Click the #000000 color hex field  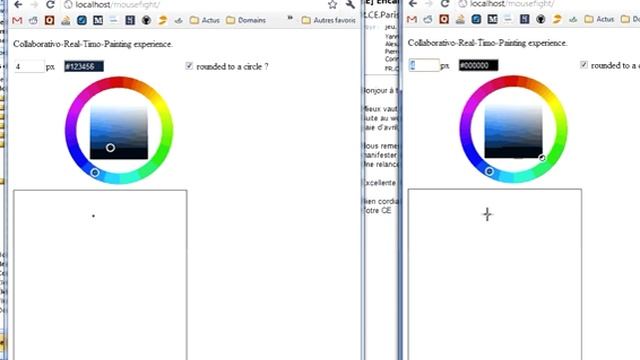tap(478, 65)
